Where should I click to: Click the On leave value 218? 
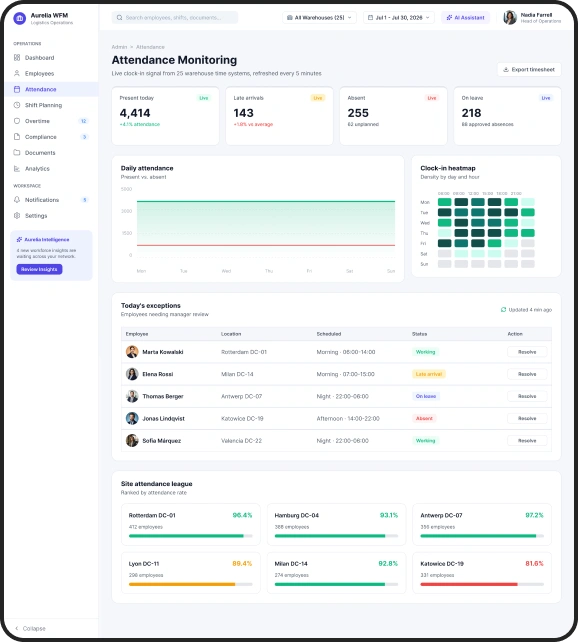(472, 113)
